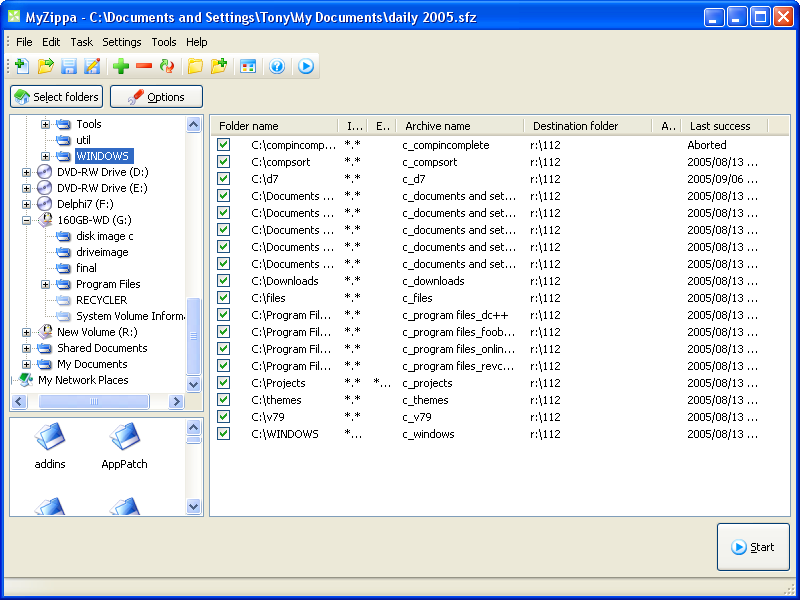Open the Tools menu
800x600 pixels.
pos(164,42)
